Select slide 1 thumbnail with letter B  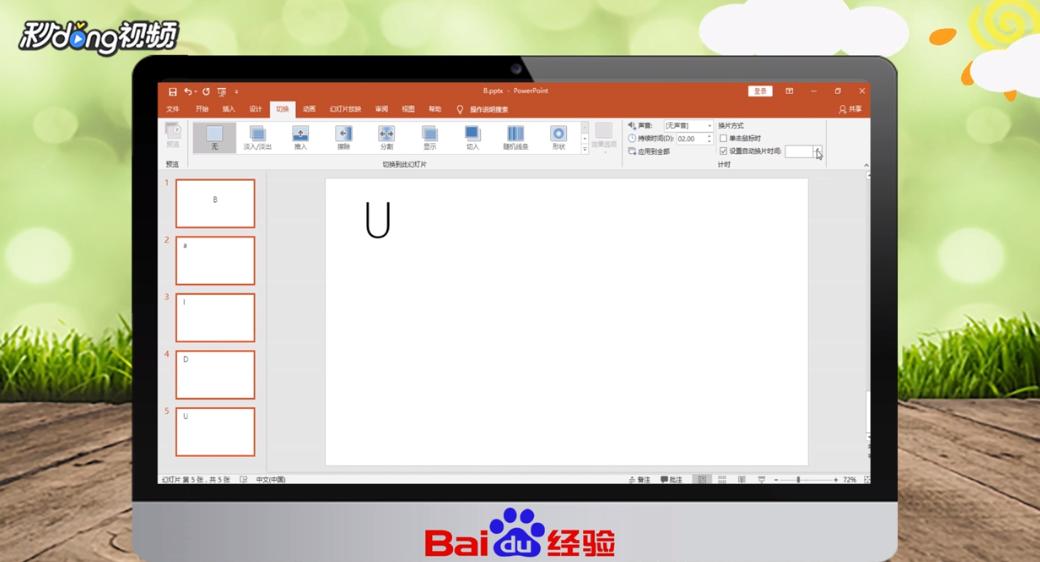click(x=215, y=203)
